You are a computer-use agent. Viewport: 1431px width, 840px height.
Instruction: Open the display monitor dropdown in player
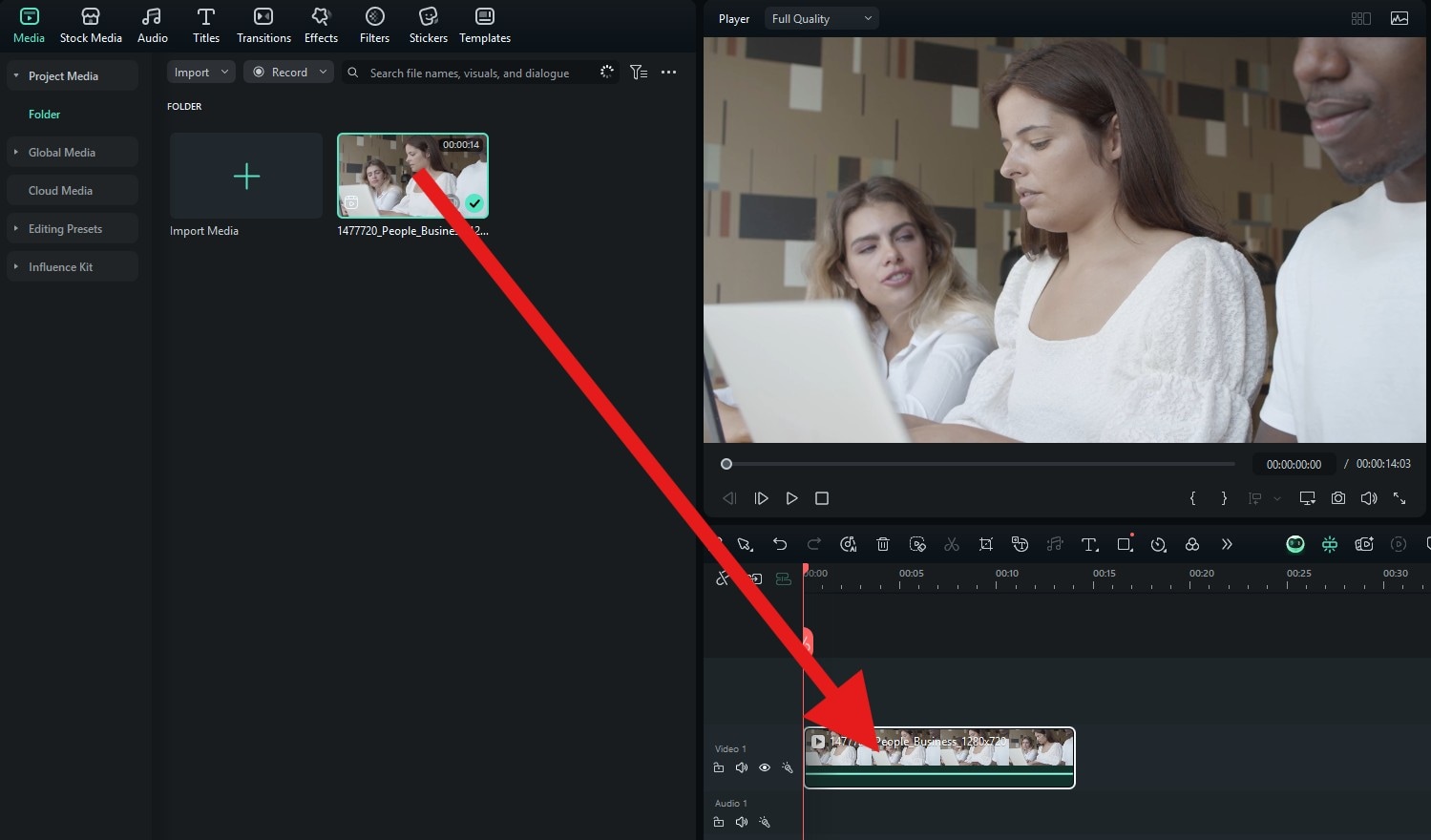[x=1308, y=498]
